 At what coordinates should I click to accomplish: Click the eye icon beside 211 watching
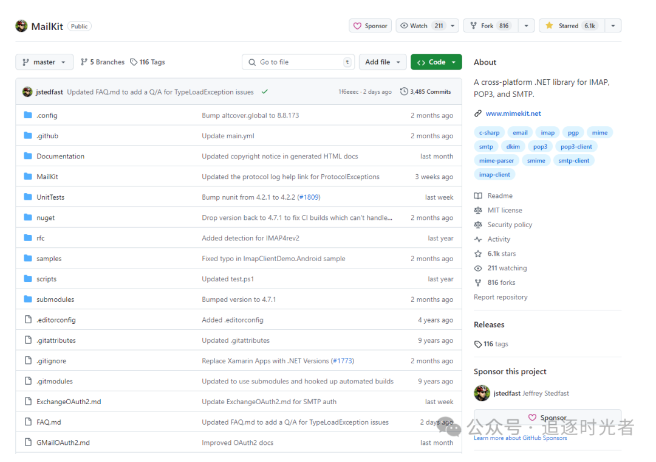(478, 268)
